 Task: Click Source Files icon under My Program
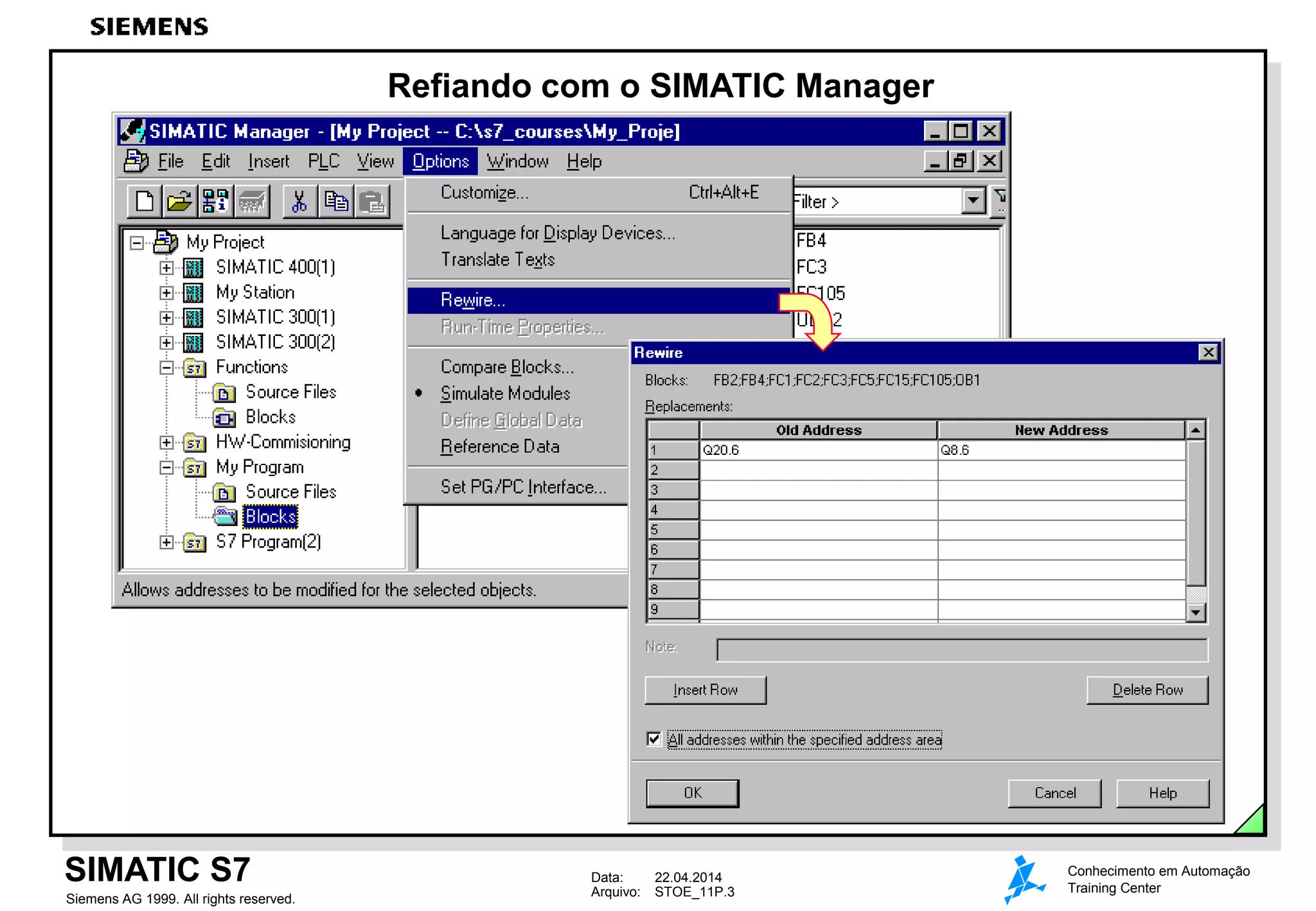224,493
